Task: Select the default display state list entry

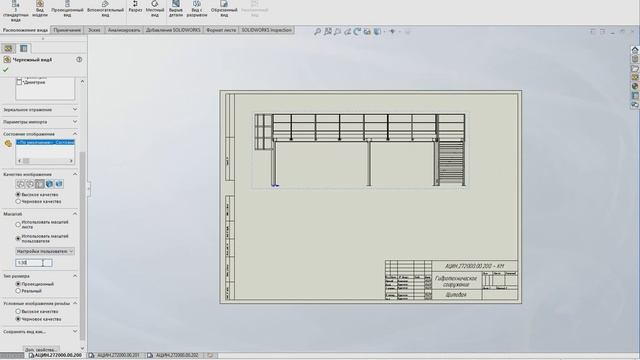Action: 45,142
